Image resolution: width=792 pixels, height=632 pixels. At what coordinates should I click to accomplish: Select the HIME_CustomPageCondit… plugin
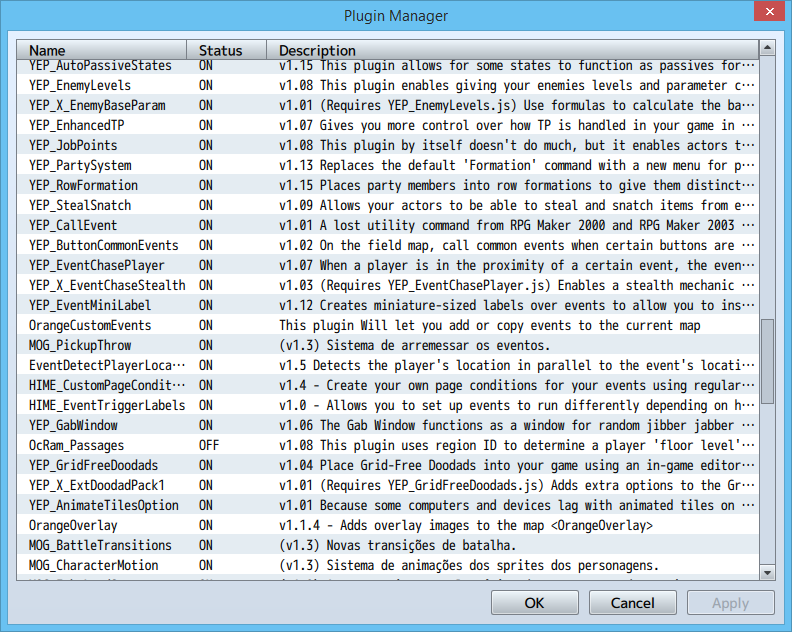click(x=388, y=385)
